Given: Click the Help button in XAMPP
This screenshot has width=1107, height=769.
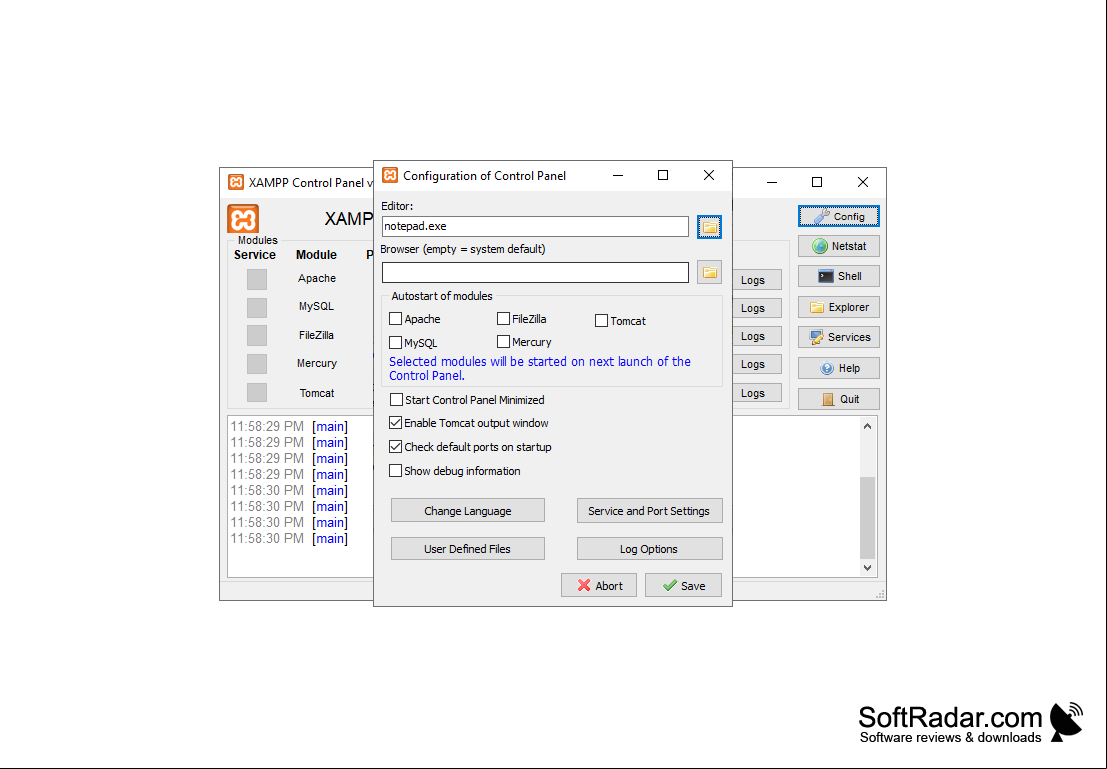Looking at the screenshot, I should coord(839,368).
